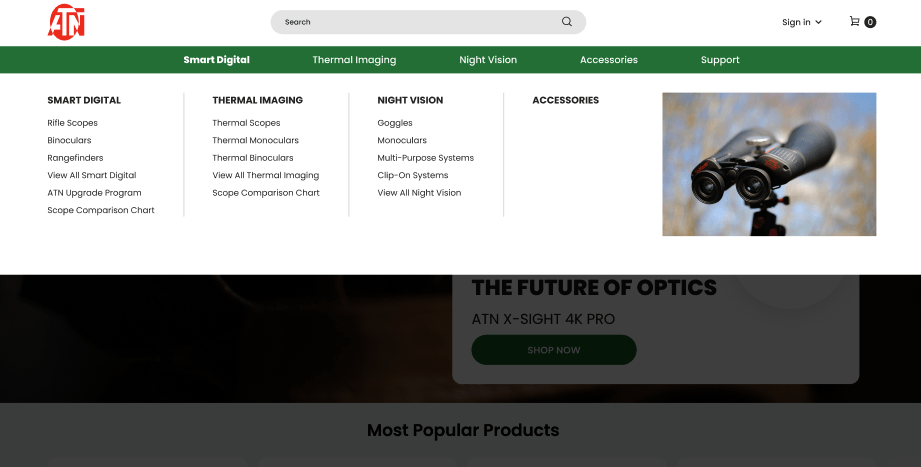Click the ATN logo
Viewport: 921px width, 467px height.
pyautogui.click(x=66, y=22)
